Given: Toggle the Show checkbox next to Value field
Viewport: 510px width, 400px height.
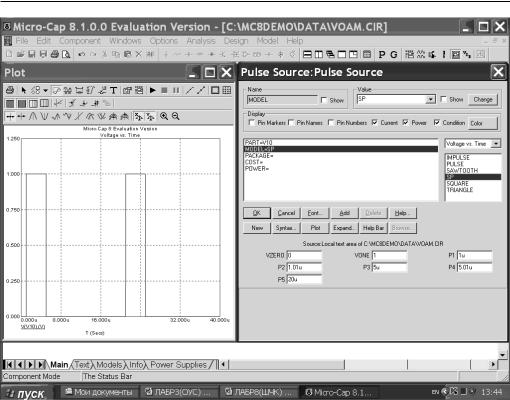Looking at the screenshot, I should pos(443,99).
